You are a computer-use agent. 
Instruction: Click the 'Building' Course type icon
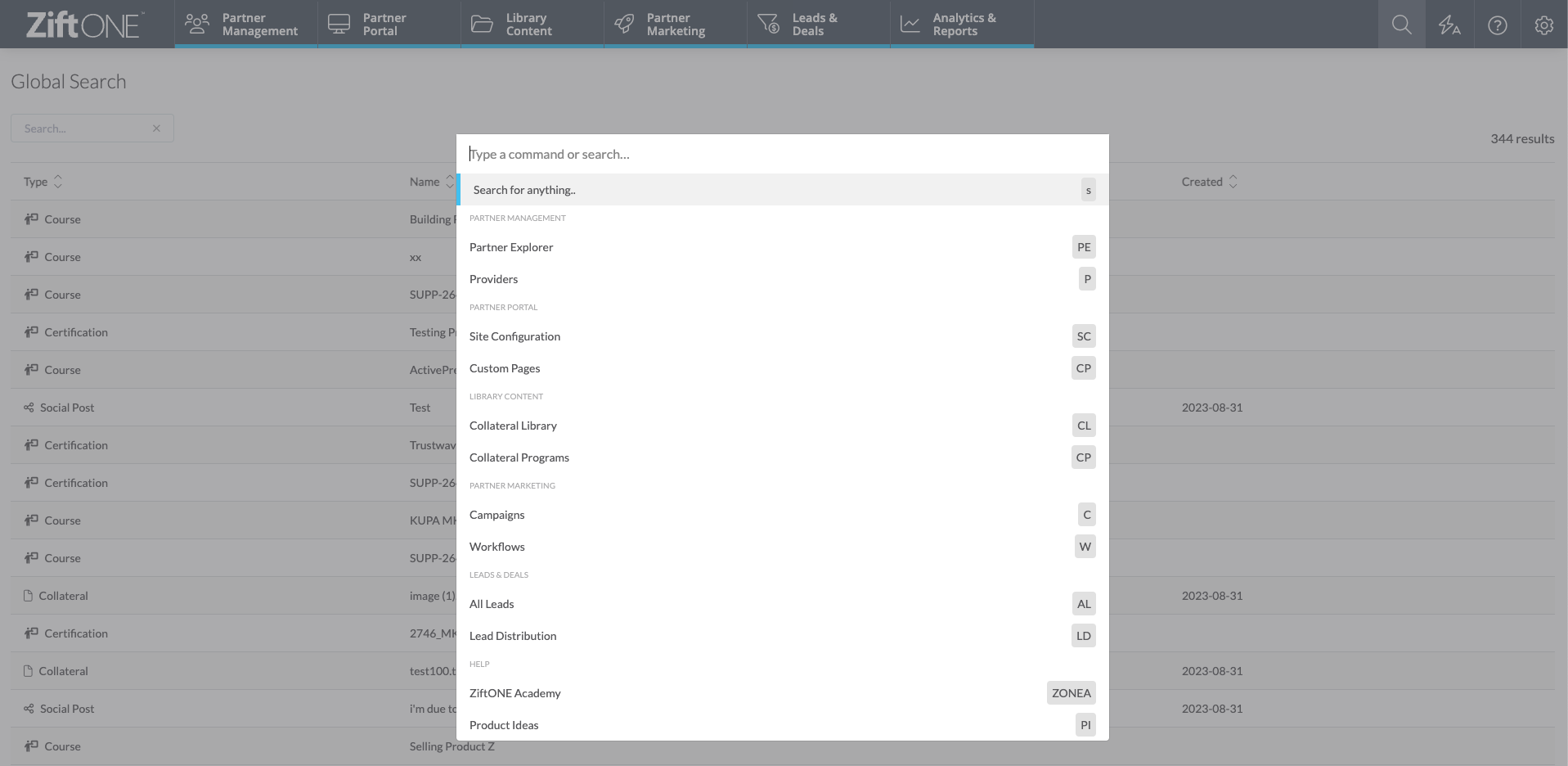pos(31,219)
